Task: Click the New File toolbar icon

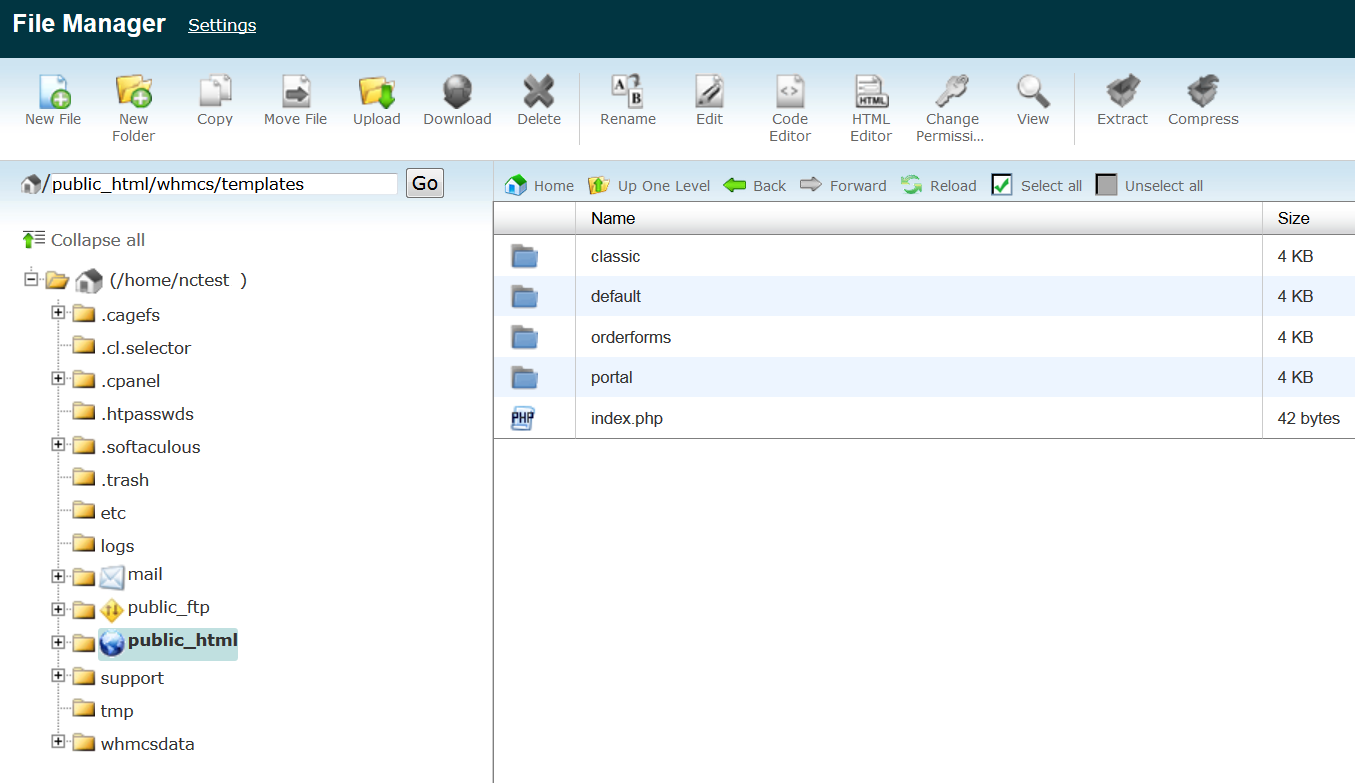Action: tap(54, 92)
